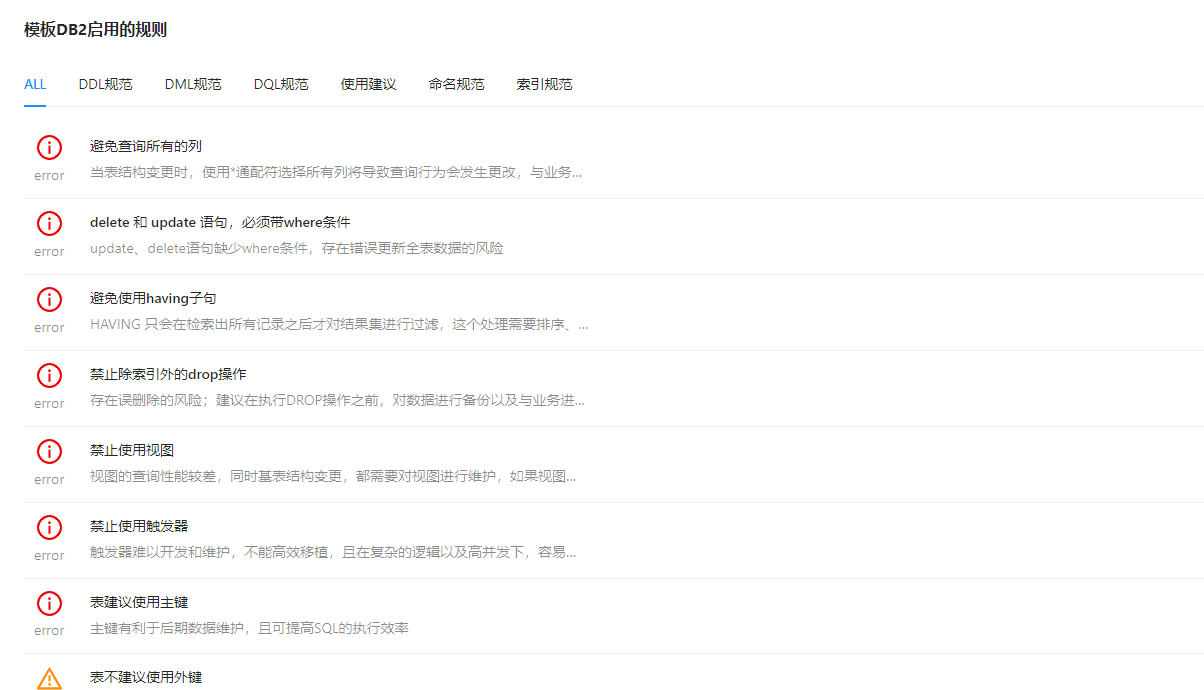Switch to DQL规范 tab
This screenshot has height=690, width=1204.
point(281,84)
